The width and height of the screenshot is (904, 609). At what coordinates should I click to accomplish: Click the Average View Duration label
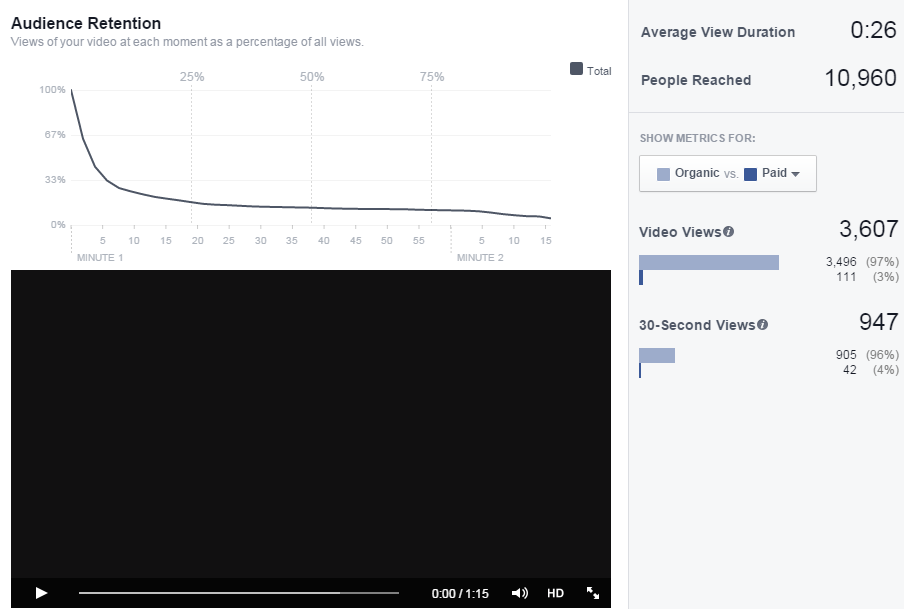click(718, 32)
